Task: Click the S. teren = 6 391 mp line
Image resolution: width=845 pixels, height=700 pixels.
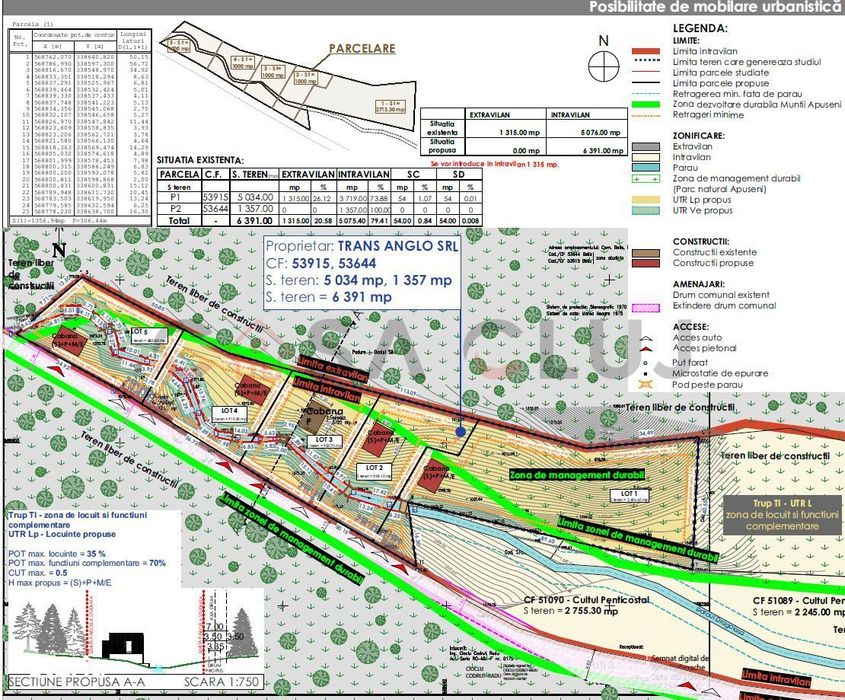Action: [x=329, y=297]
